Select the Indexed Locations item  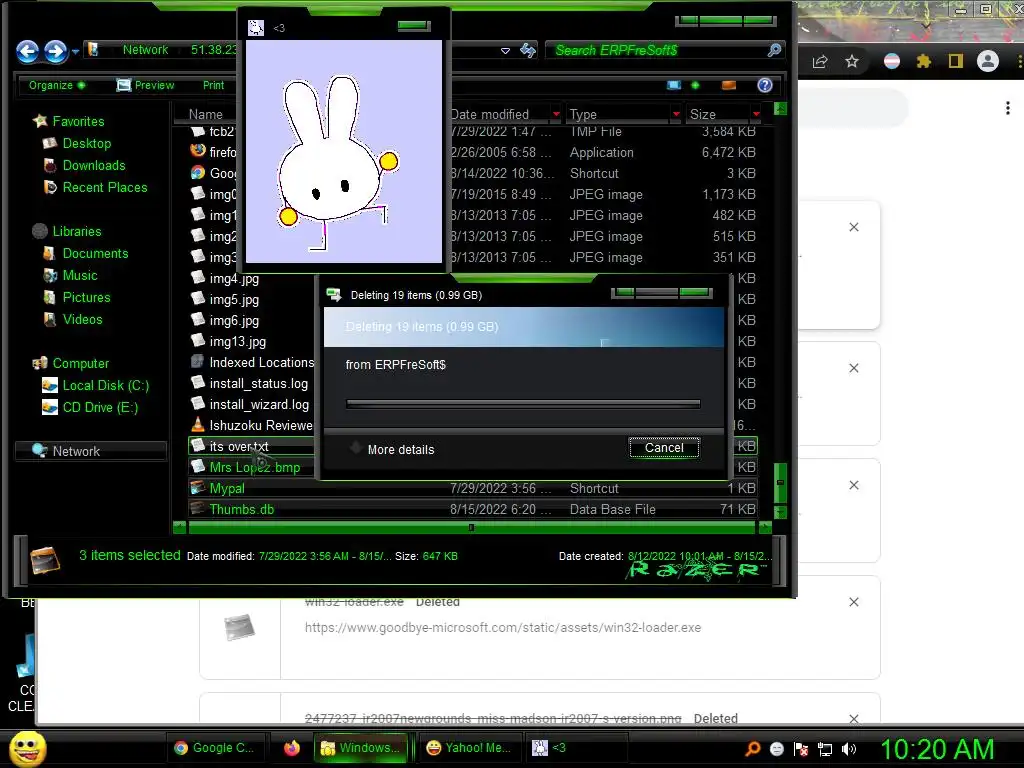tap(261, 362)
